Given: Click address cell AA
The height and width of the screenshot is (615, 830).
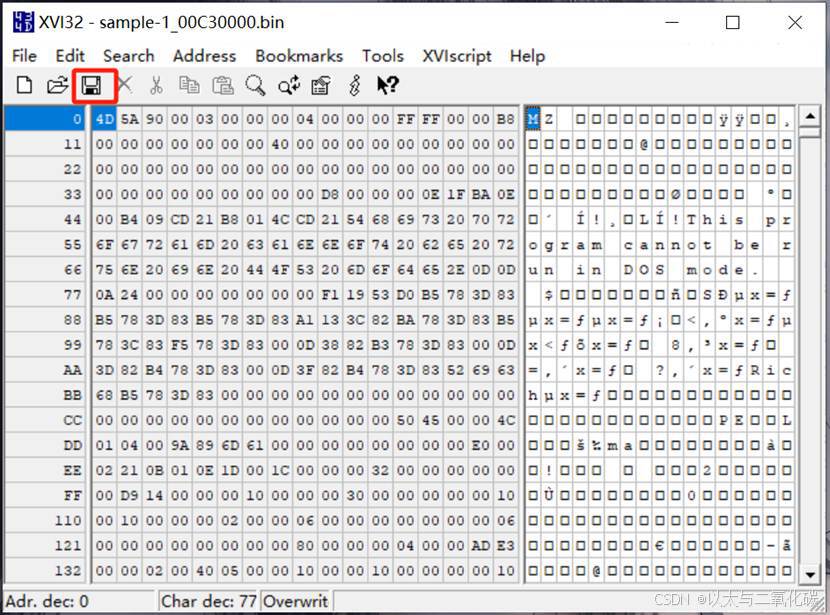Looking at the screenshot, I should 44,370.
